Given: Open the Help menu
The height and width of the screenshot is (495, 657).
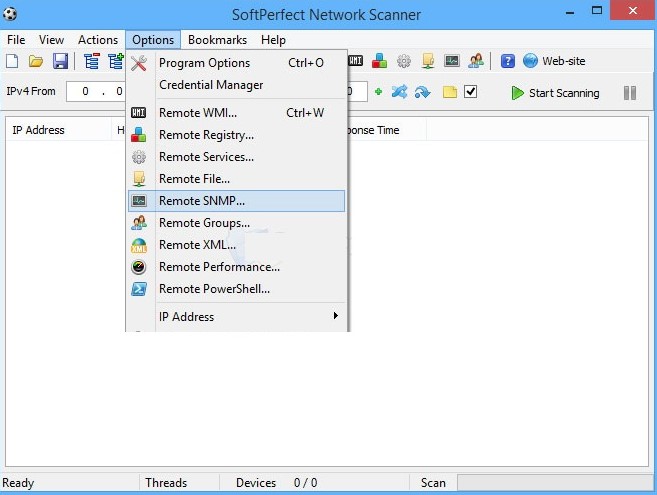Looking at the screenshot, I should click(273, 40).
